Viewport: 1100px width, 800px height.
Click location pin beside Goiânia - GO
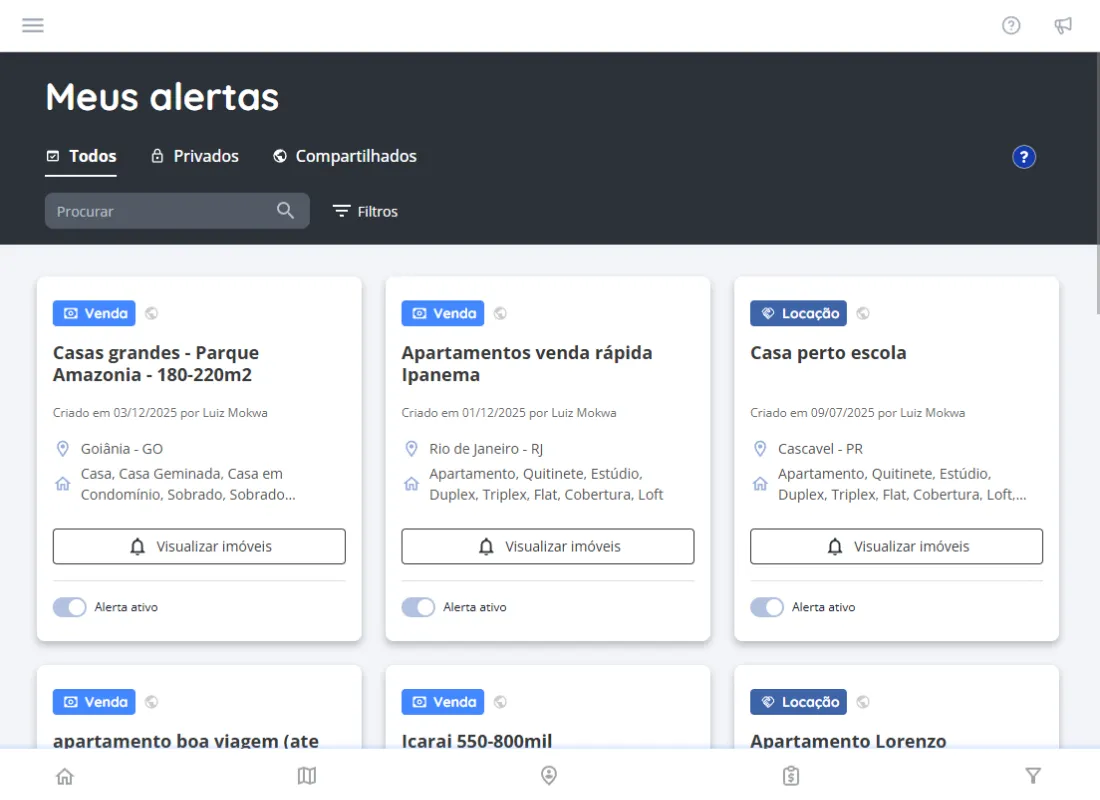tap(62, 448)
